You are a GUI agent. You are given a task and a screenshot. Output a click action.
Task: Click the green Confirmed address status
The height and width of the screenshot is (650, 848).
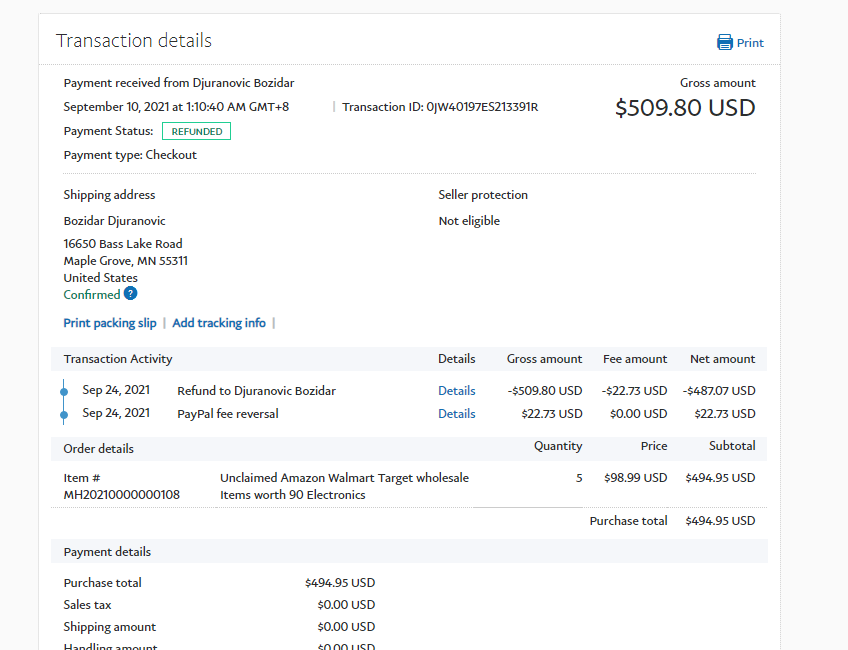pos(92,295)
